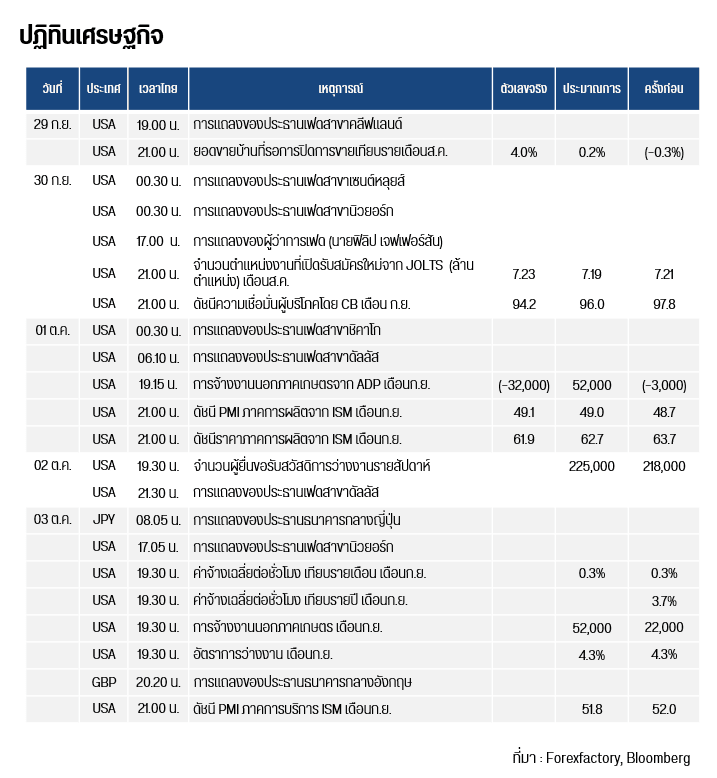Select the 3.7% previous value cell
717x778 pixels.
click(x=664, y=601)
